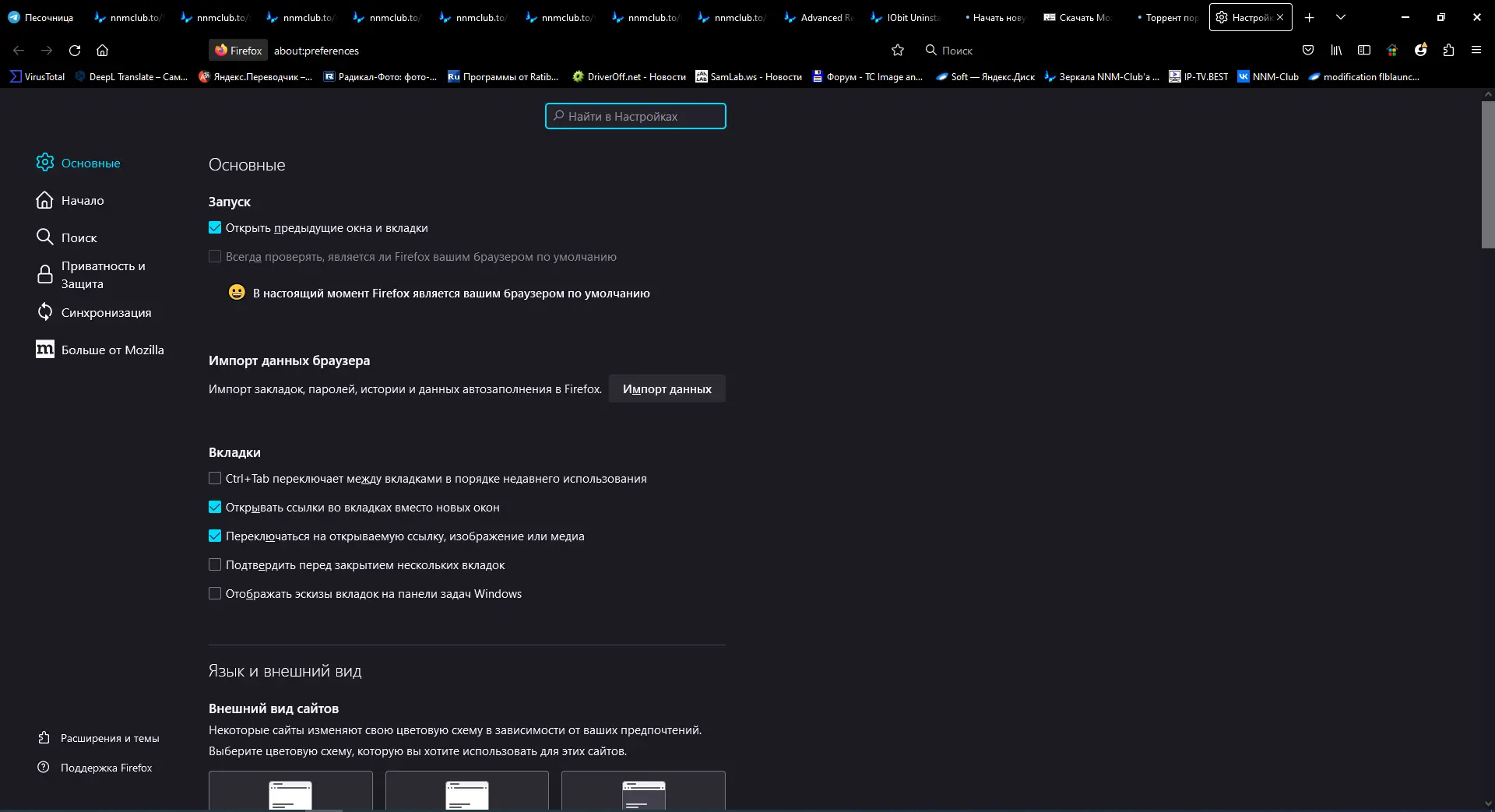
Task: Open the Начало settings category
Action: (x=70, y=200)
